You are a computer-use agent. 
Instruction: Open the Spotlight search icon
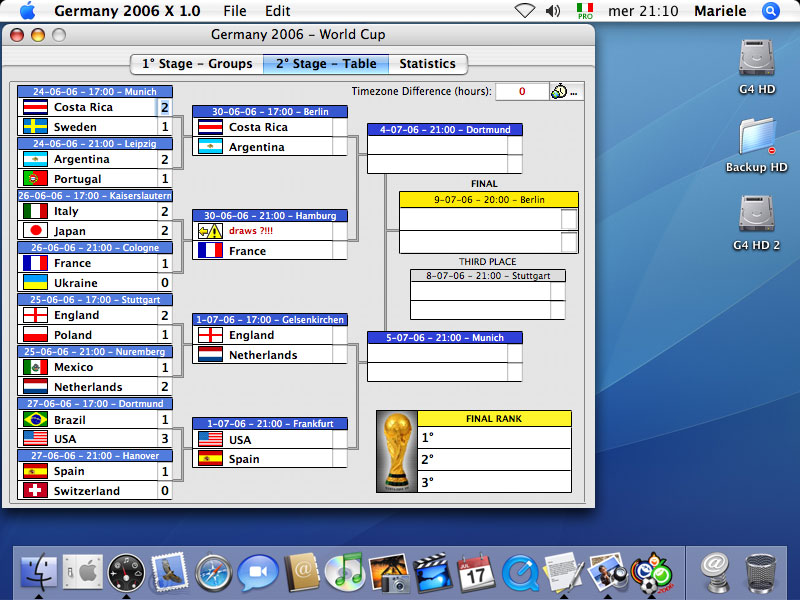pyautogui.click(x=770, y=11)
